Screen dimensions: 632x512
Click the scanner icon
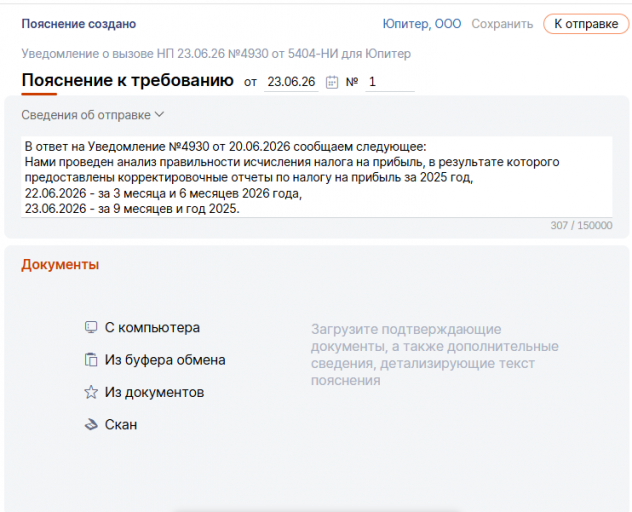(91, 425)
